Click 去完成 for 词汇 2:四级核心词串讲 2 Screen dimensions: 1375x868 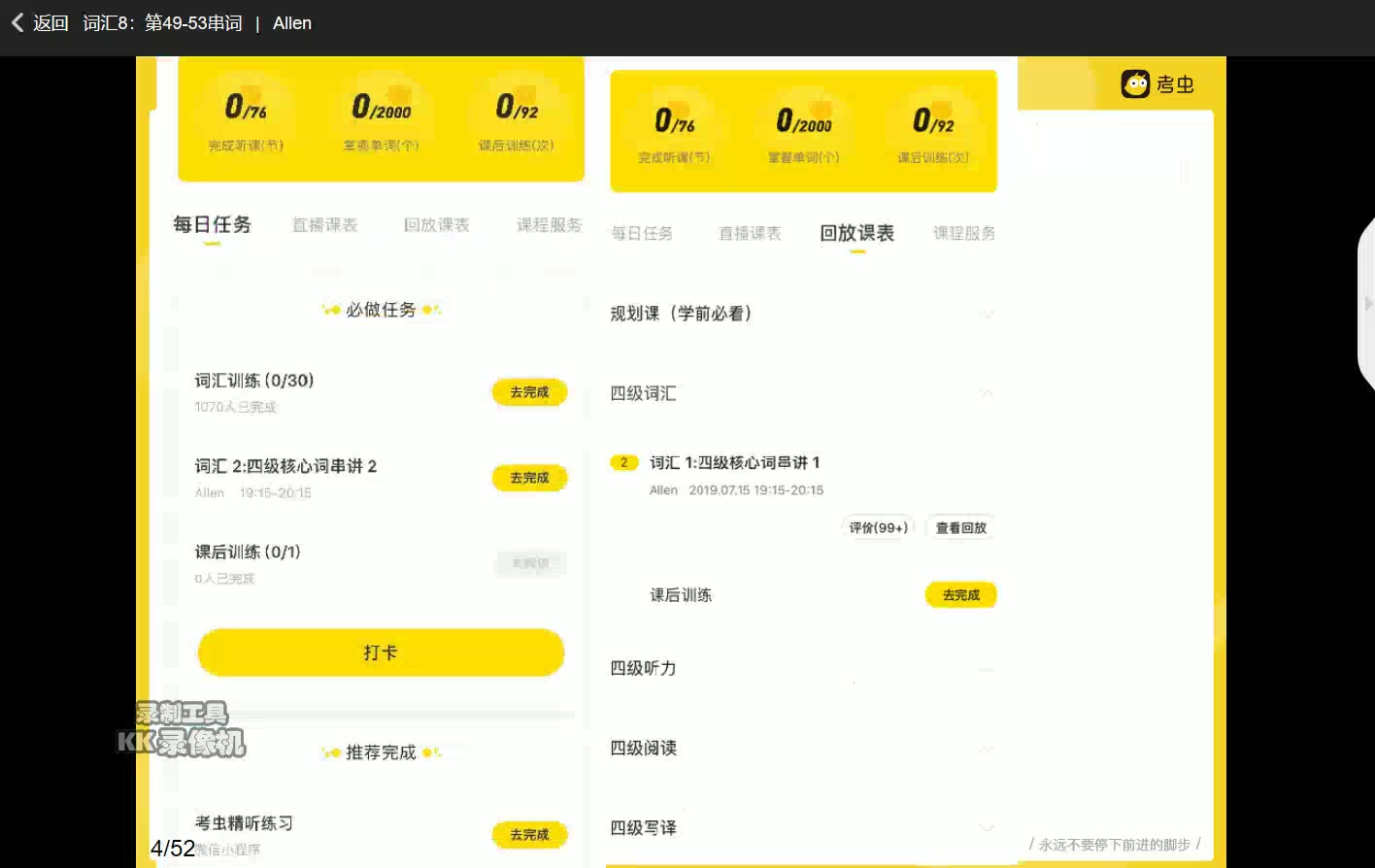point(529,478)
